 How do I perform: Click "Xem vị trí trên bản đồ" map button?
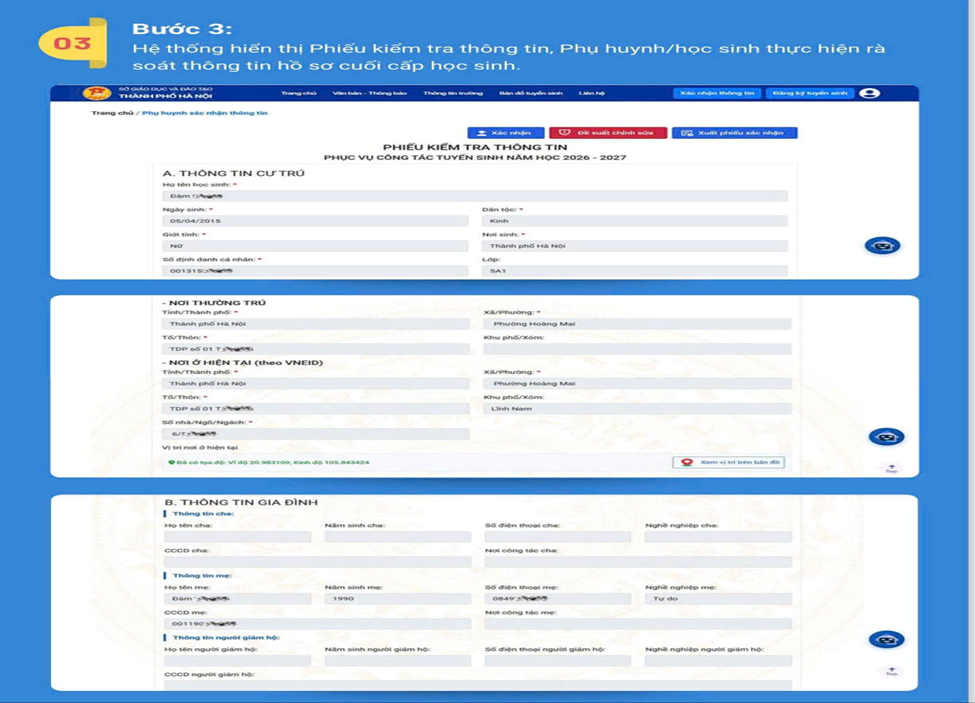[x=729, y=463]
